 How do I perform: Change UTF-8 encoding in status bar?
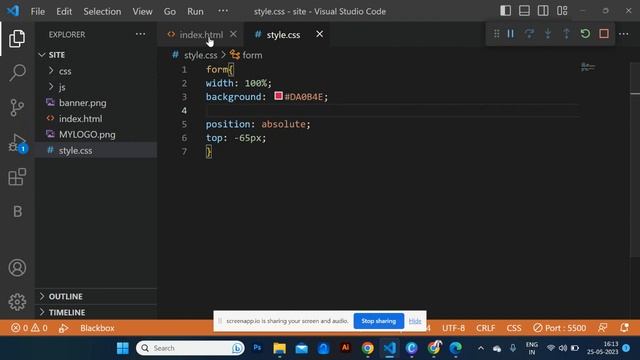(x=453, y=328)
